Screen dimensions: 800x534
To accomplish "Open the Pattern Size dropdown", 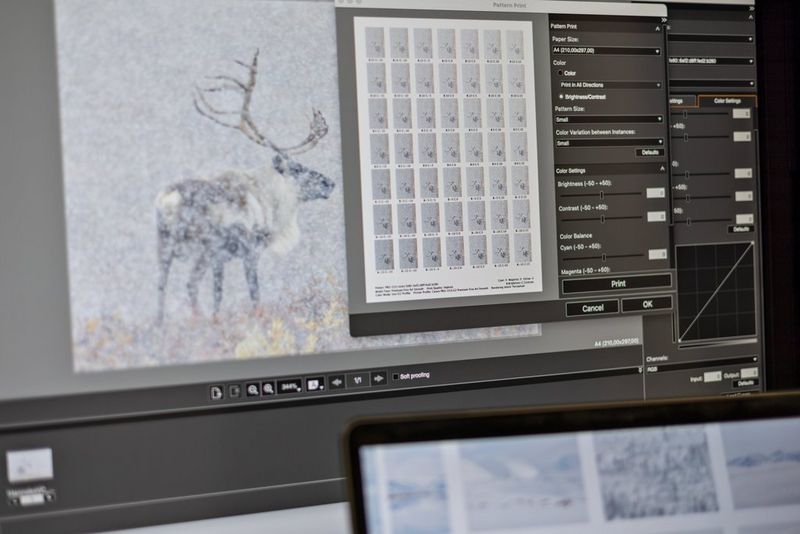I will point(609,119).
